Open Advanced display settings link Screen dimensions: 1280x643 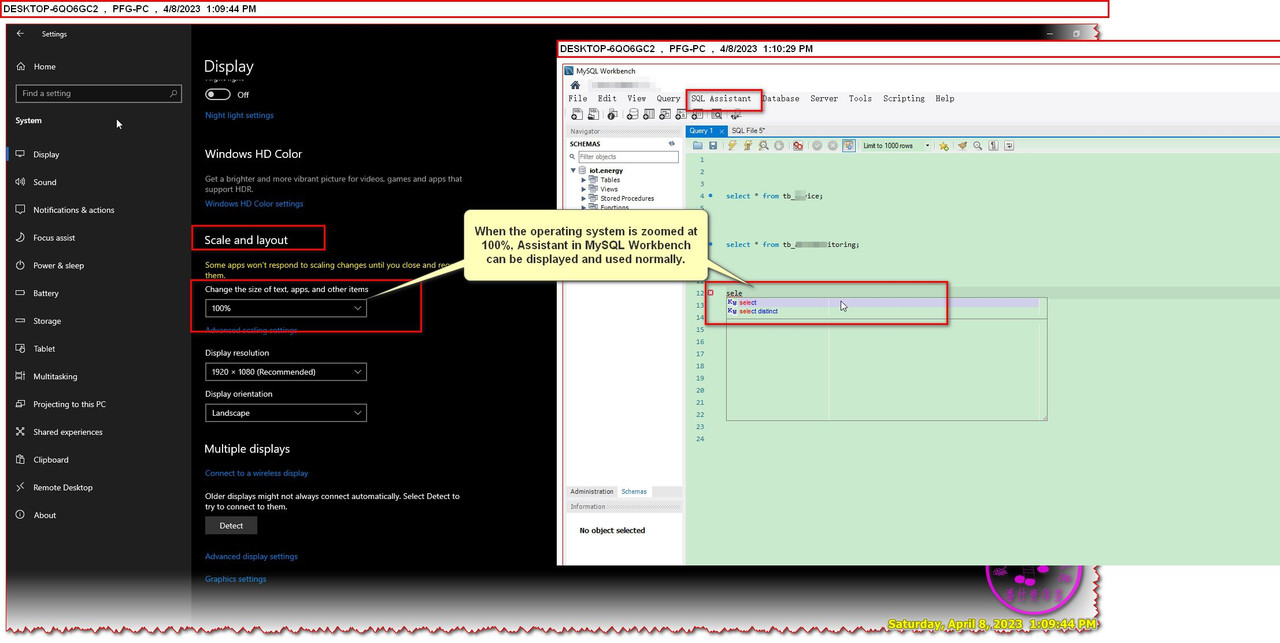[251, 556]
